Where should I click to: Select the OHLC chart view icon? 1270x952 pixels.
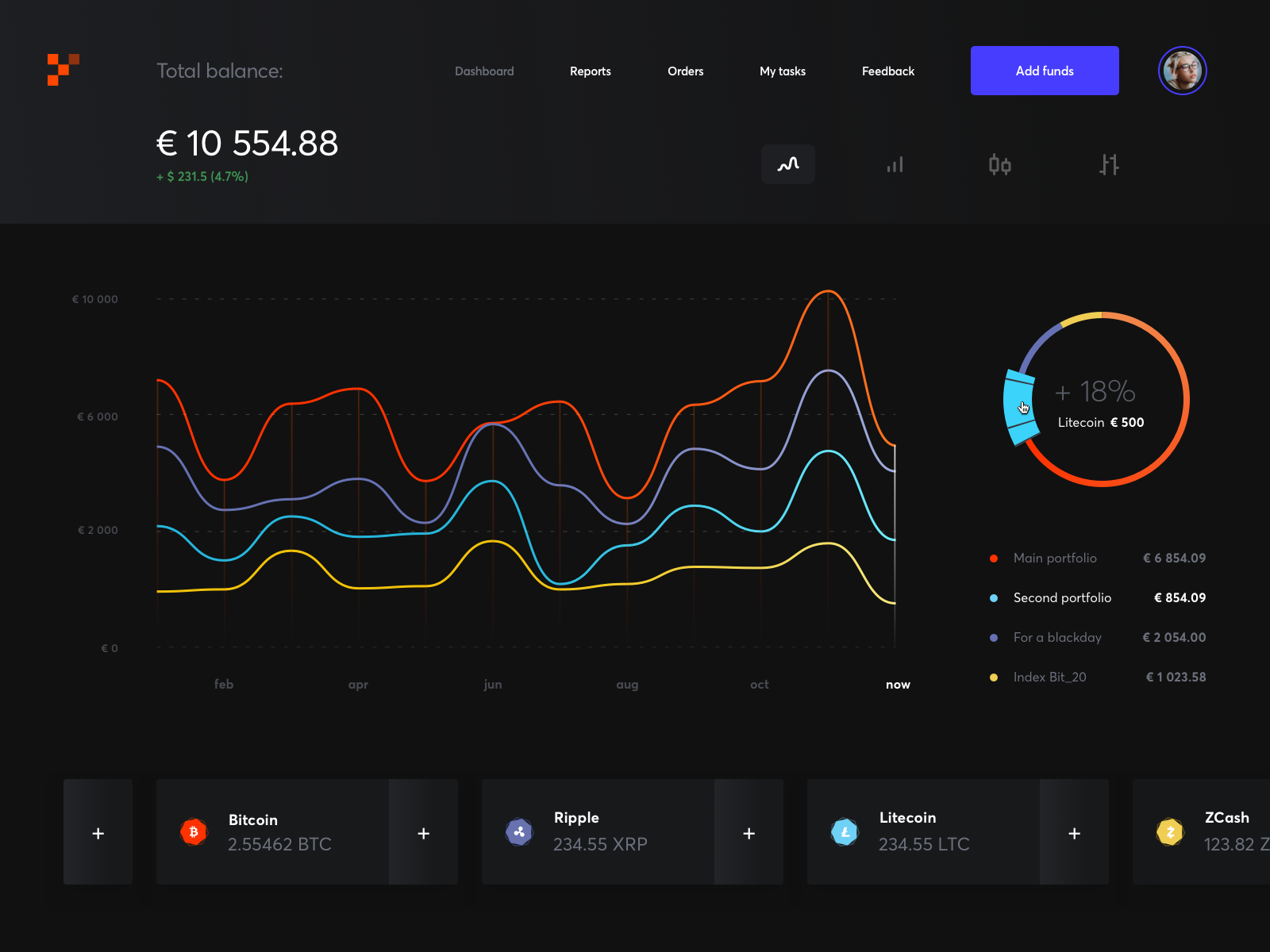click(1109, 164)
